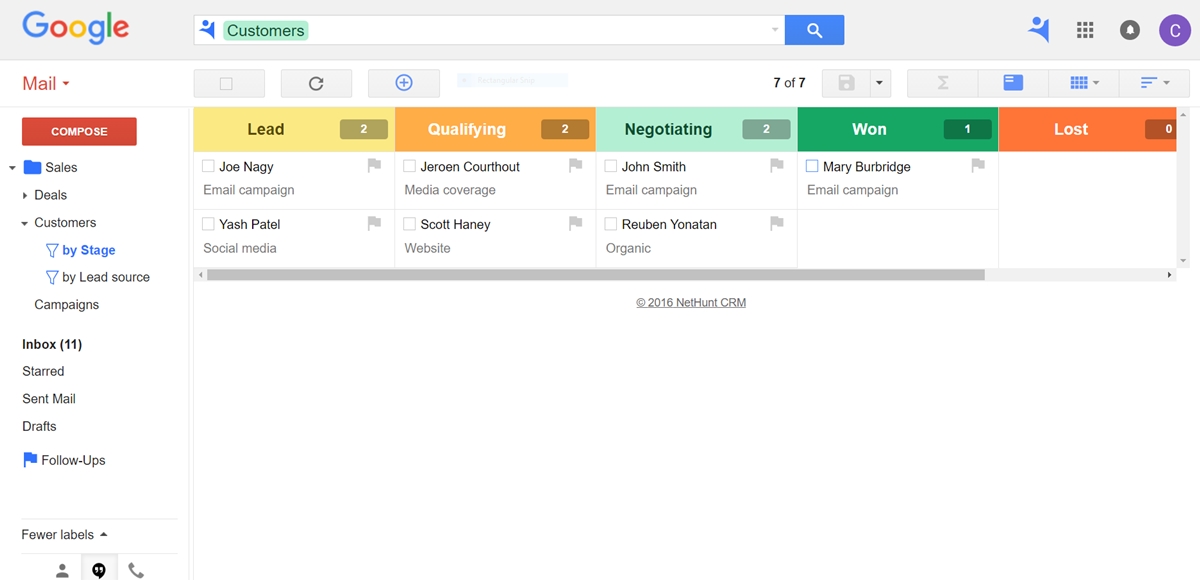Click the save view floppy icon
The height and width of the screenshot is (580, 1200).
click(846, 83)
